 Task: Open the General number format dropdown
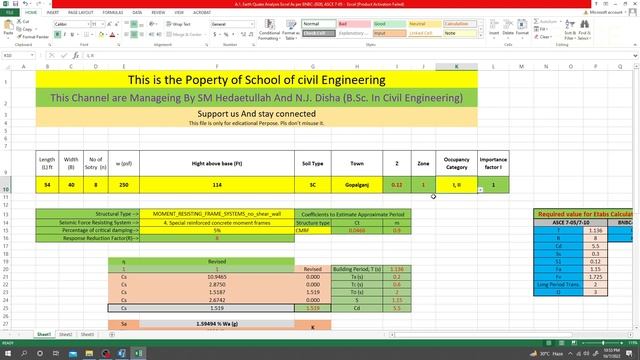point(251,24)
